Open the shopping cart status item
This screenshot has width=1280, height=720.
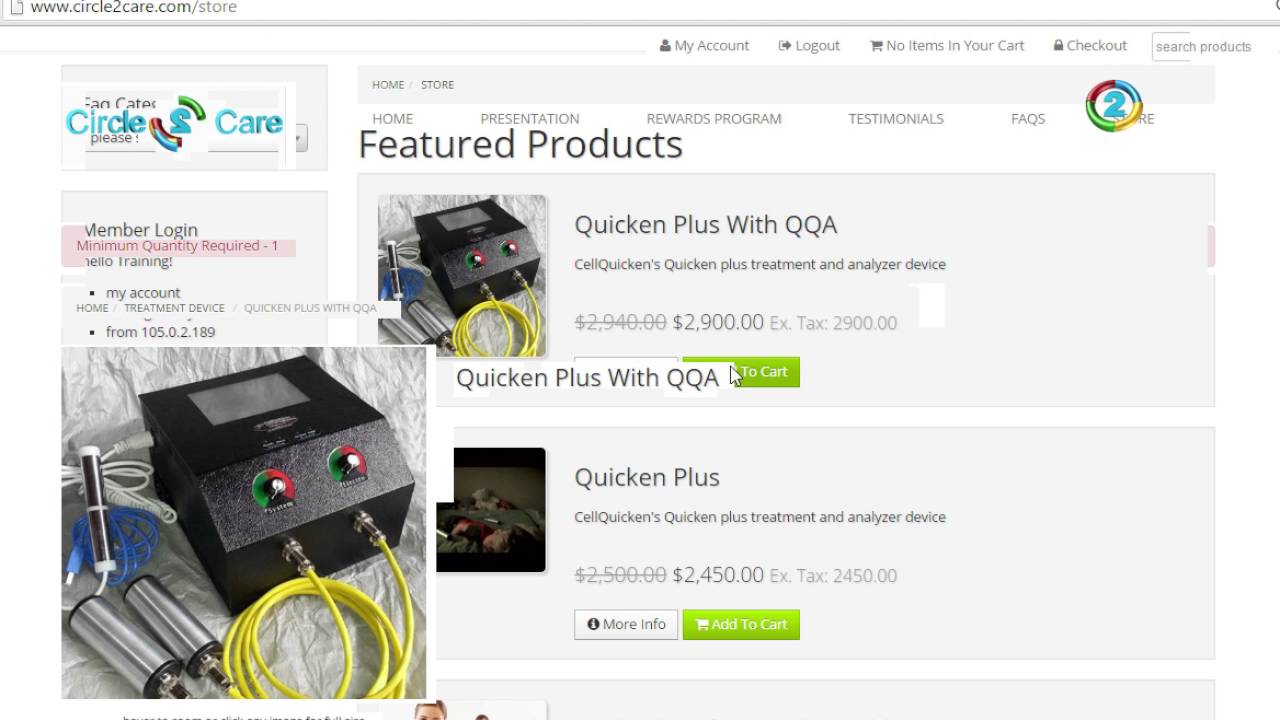point(947,45)
